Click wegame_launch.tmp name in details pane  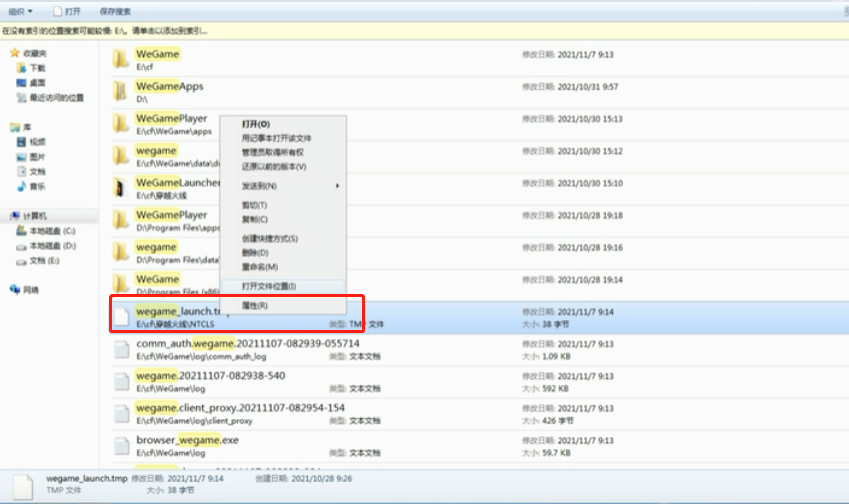[87, 479]
